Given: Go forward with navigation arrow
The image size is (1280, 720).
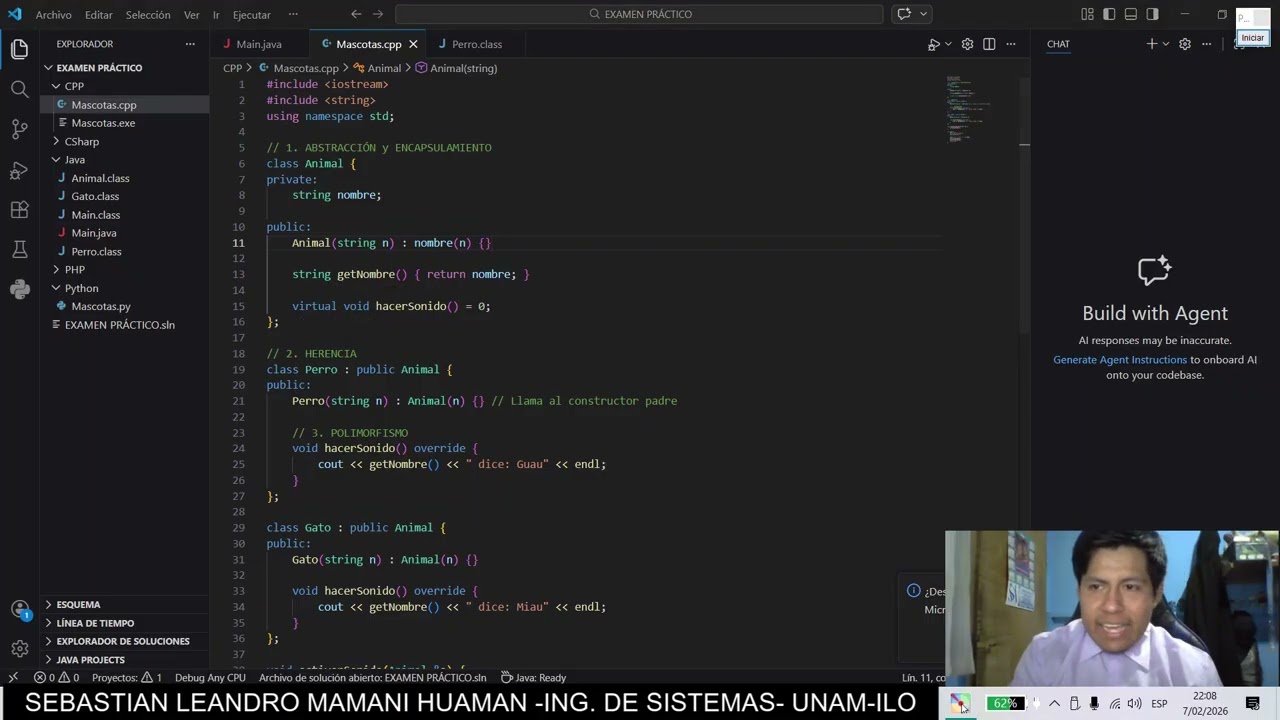Looking at the screenshot, I should (x=378, y=14).
